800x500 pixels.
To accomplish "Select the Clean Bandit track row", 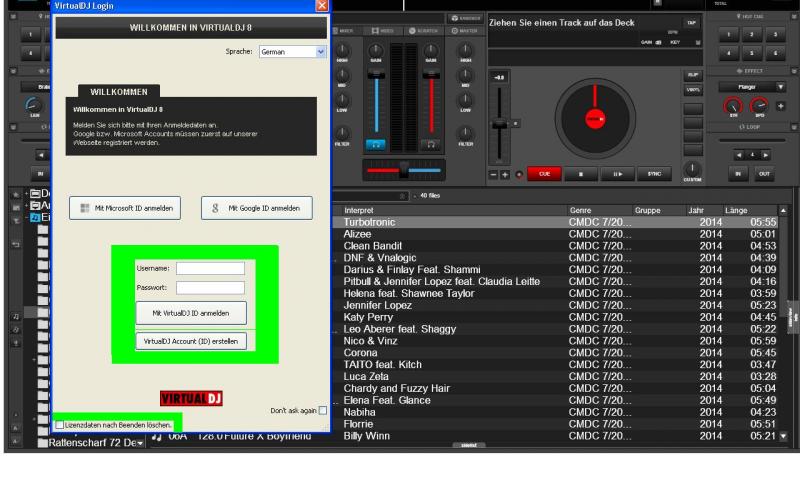I will click(x=555, y=246).
